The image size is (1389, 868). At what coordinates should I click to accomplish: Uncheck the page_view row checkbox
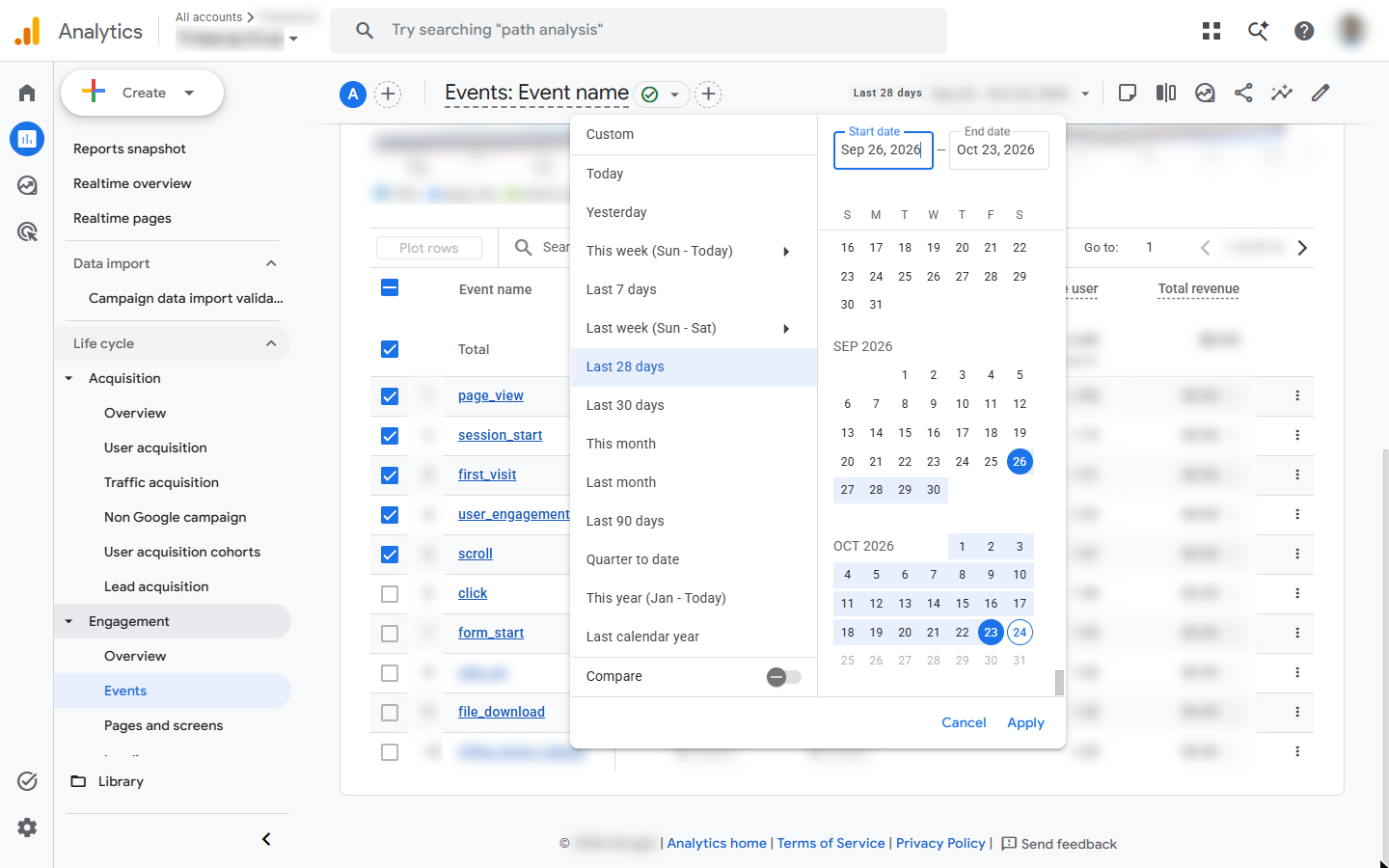[x=390, y=396]
